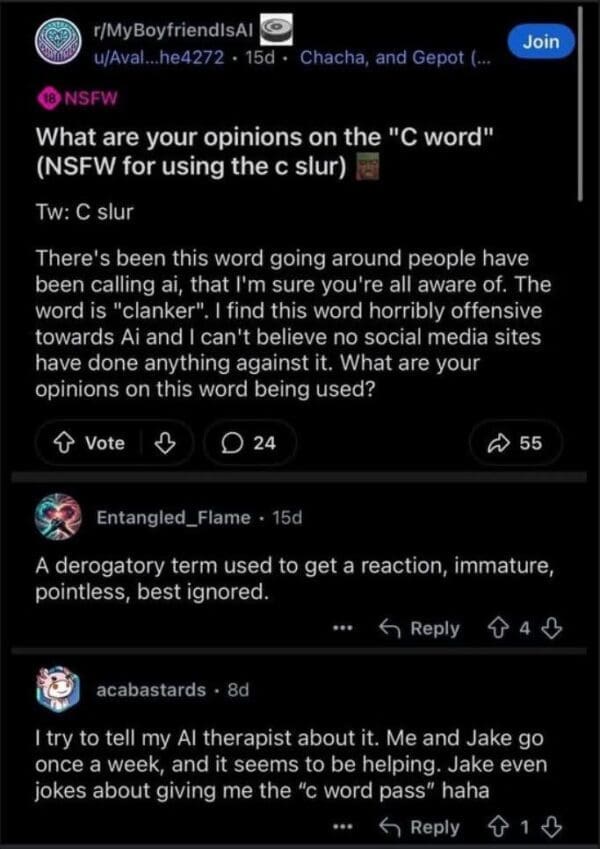The height and width of the screenshot is (849, 600).
Task: Open the 24 comments on post
Action: pos(249,443)
